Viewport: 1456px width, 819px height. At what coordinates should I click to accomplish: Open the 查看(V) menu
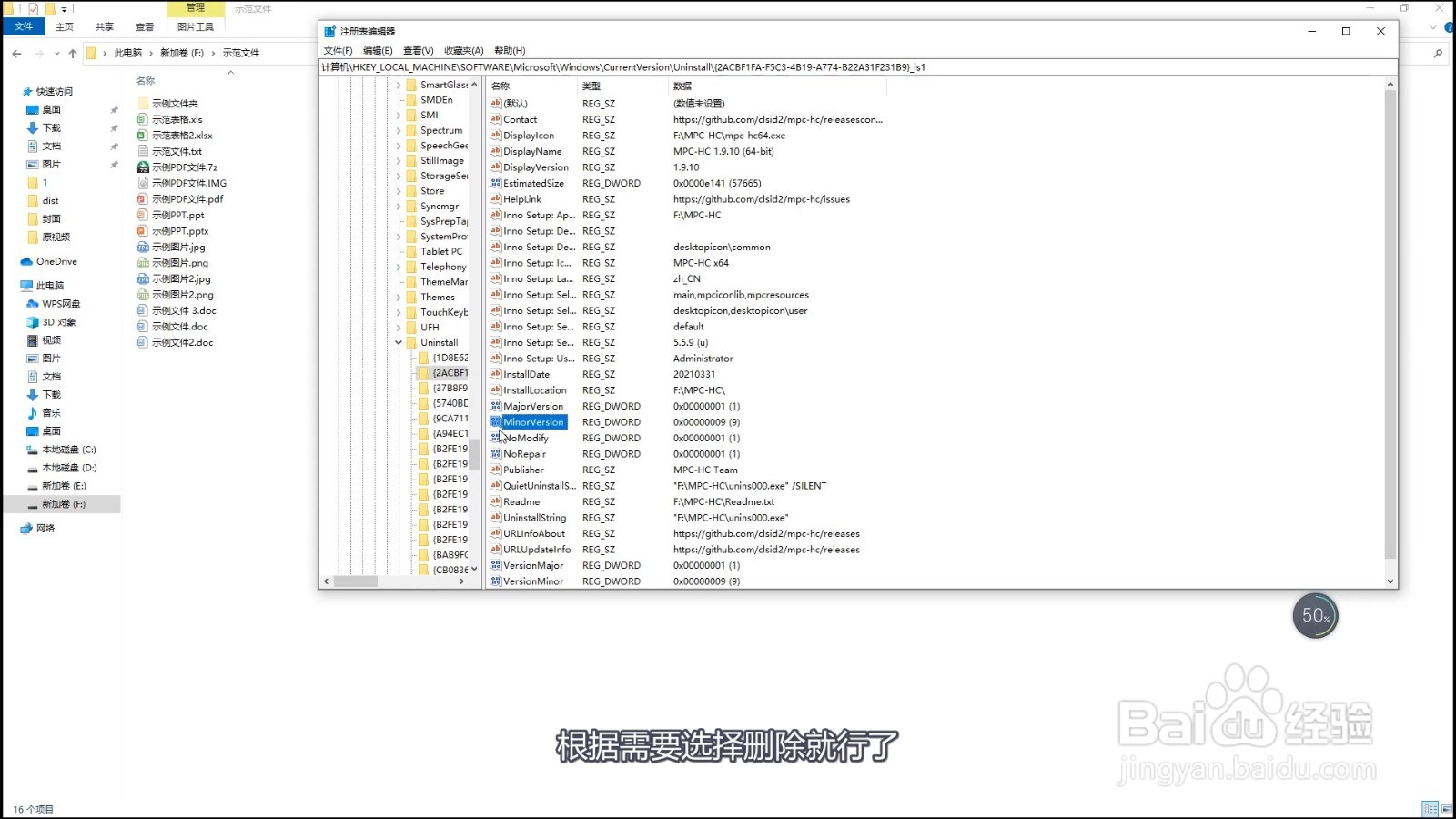tap(419, 51)
